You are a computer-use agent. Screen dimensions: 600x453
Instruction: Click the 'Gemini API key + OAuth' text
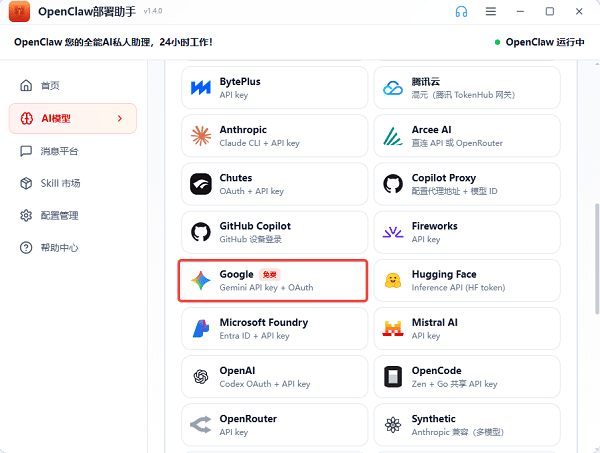click(266, 288)
